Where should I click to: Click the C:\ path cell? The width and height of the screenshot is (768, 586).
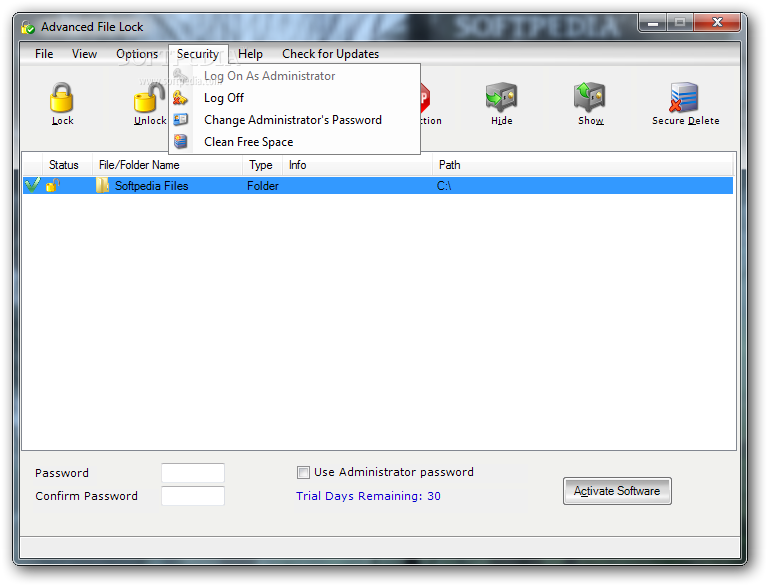point(444,186)
